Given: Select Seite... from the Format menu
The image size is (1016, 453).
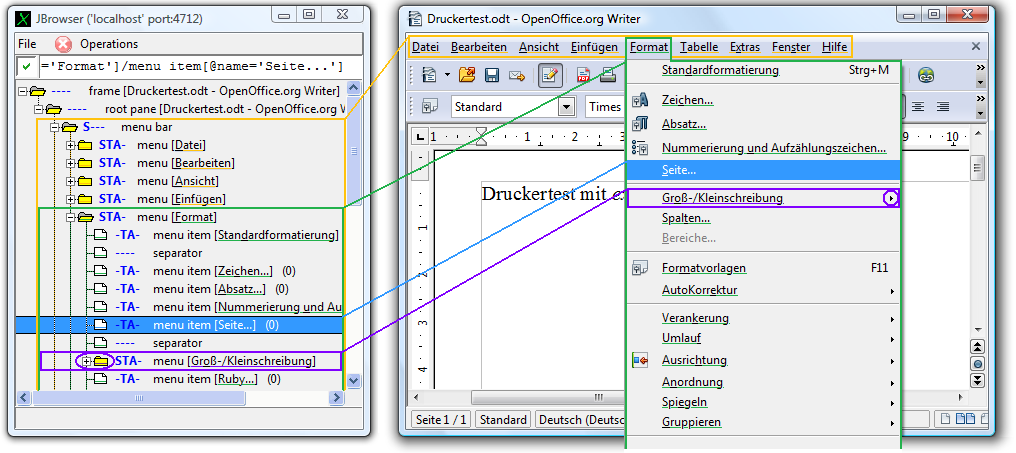Looking at the screenshot, I should click(679, 171).
